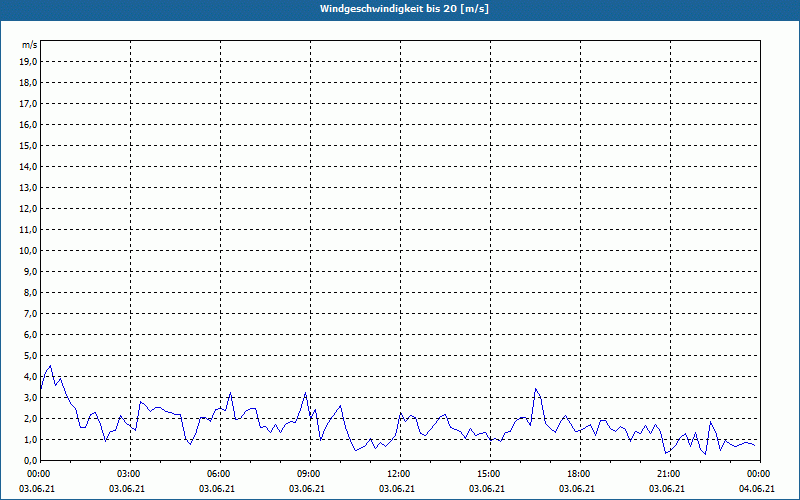Click the 'm/s' unit label
Viewport: 800px width, 500px height.
(x=30, y=45)
